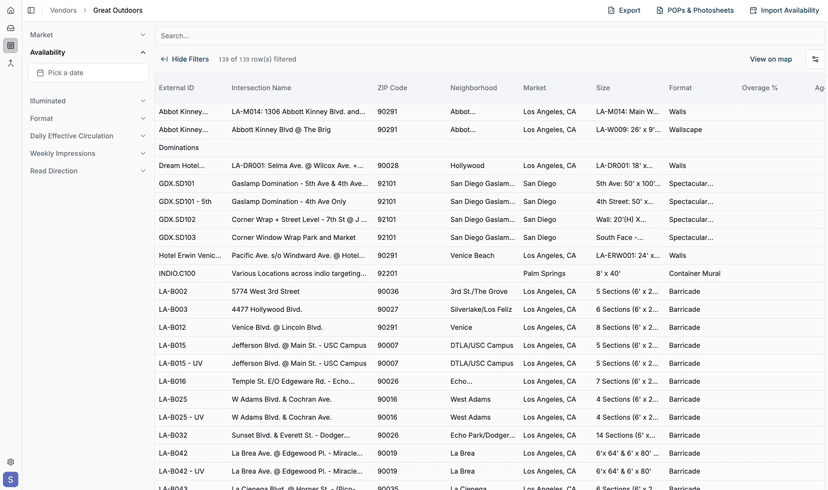828x490 pixels.
Task: Open table column settings sliders icon
Action: [815, 59]
